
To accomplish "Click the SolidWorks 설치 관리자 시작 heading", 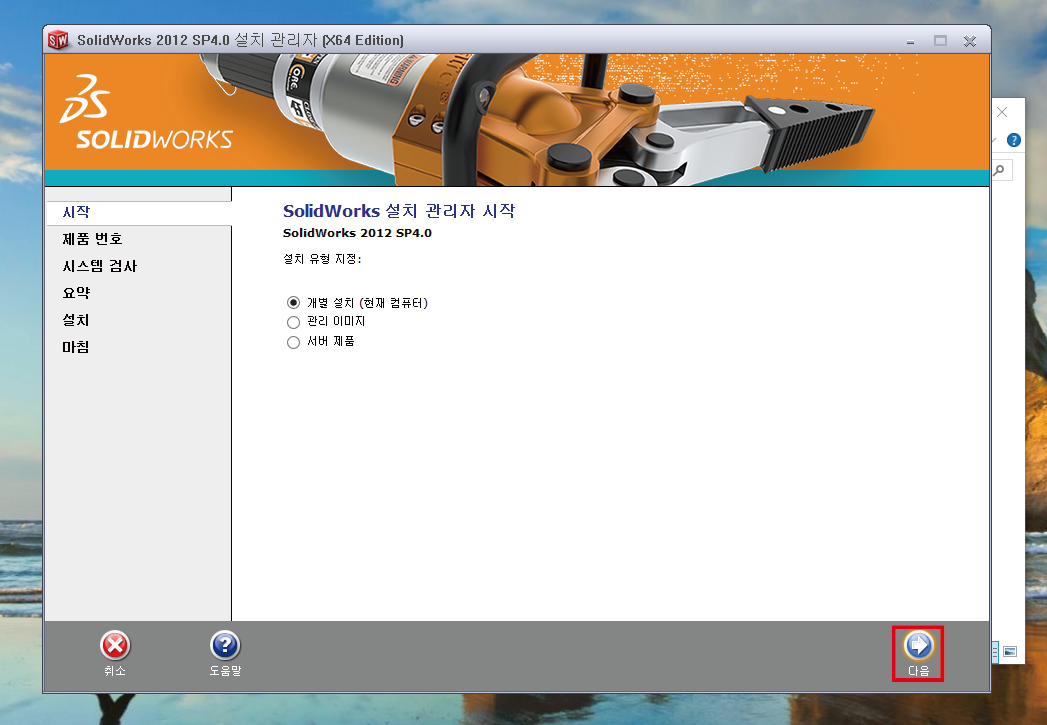I will (399, 211).
